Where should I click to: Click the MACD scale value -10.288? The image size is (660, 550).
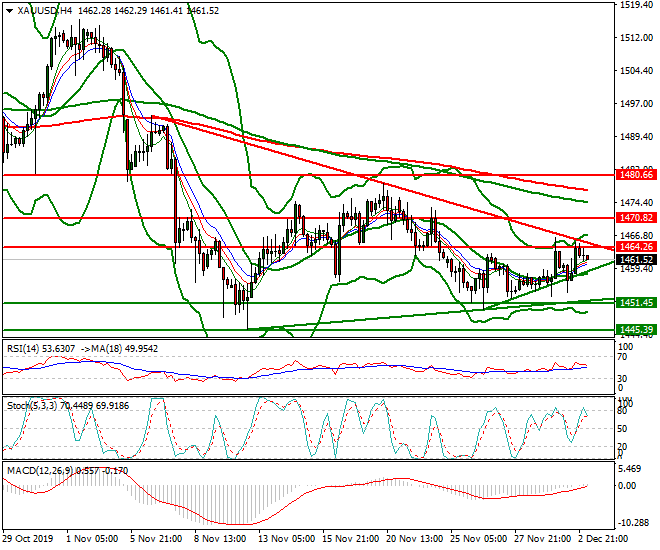click(x=634, y=523)
